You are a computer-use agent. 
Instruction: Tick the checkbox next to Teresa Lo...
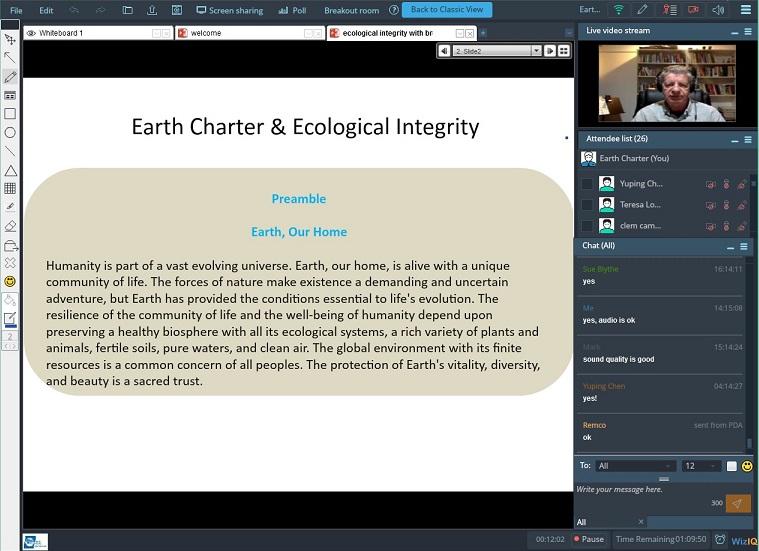pos(587,205)
